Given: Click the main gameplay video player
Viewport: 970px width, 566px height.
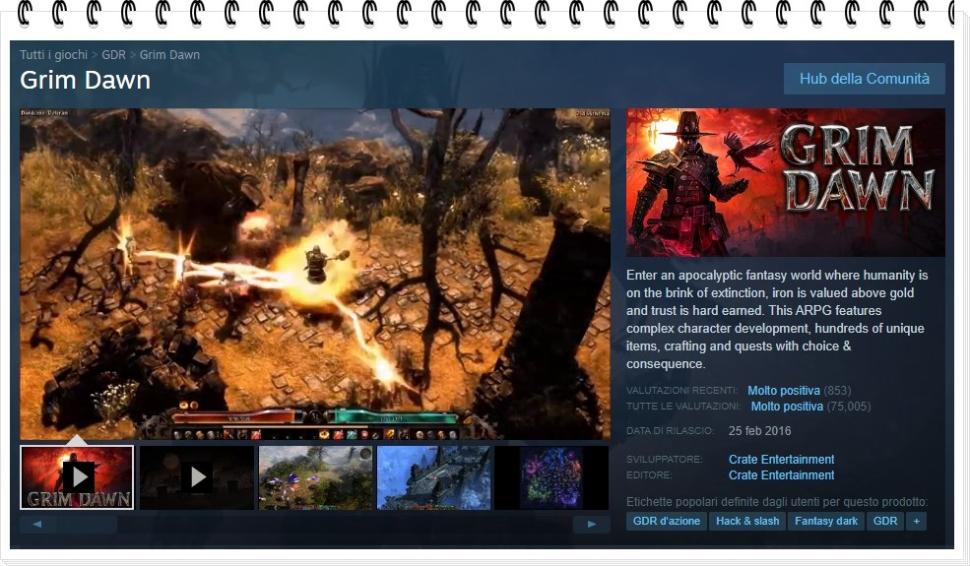Looking at the screenshot, I should tap(315, 273).
